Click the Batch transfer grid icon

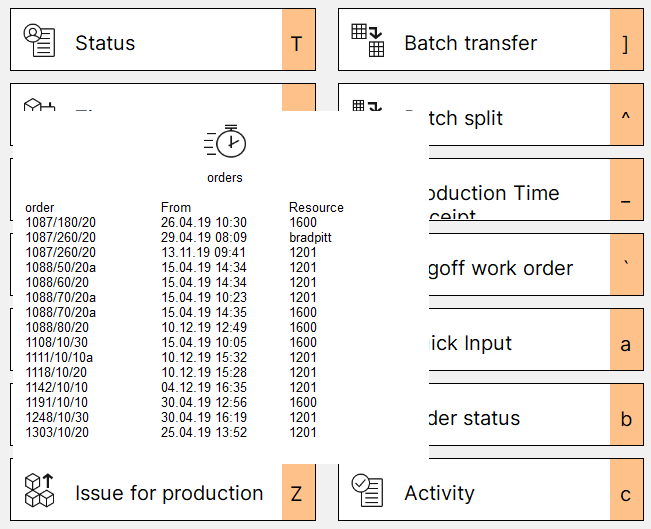coord(367,41)
